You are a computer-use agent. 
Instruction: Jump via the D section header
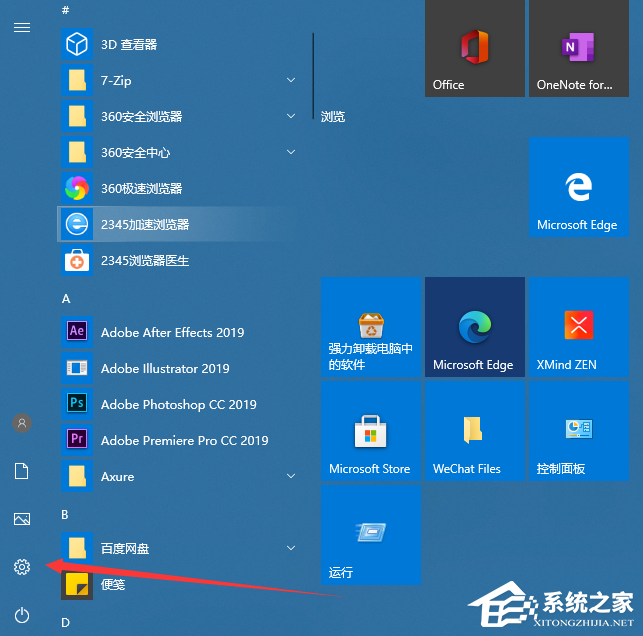pos(65,623)
